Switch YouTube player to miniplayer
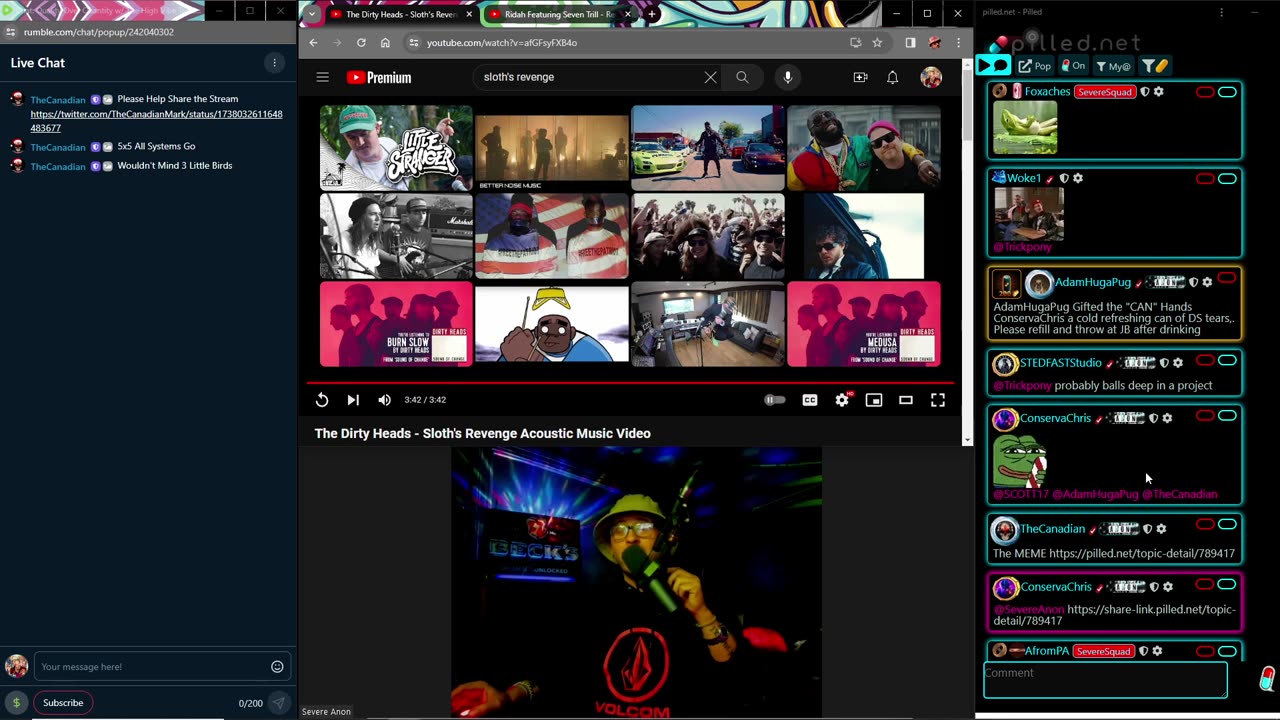This screenshot has width=1280, height=720. (874, 400)
